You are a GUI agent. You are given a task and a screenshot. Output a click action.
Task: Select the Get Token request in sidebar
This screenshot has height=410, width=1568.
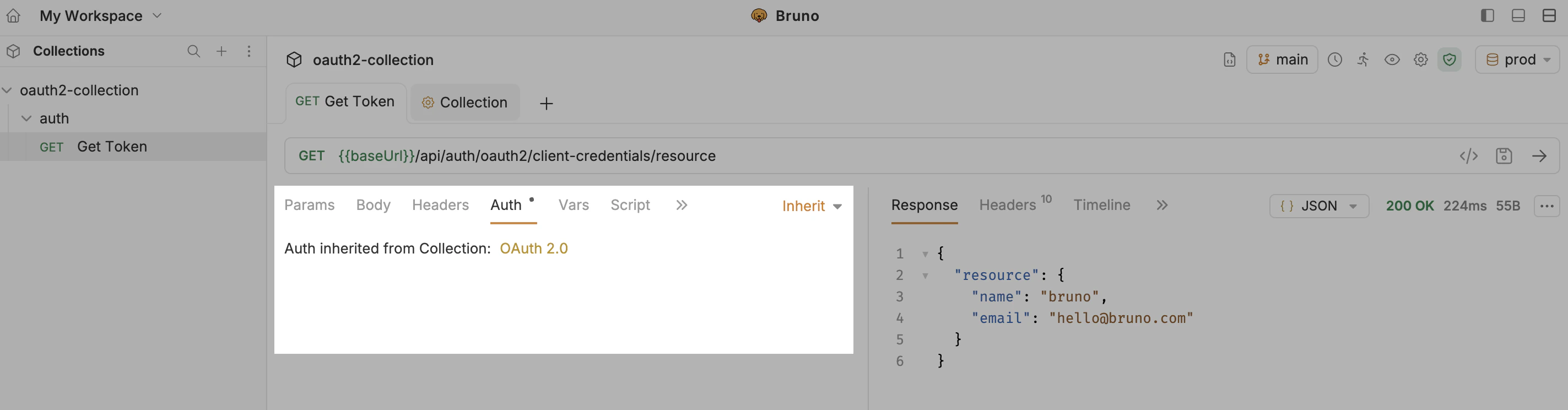pos(133,147)
